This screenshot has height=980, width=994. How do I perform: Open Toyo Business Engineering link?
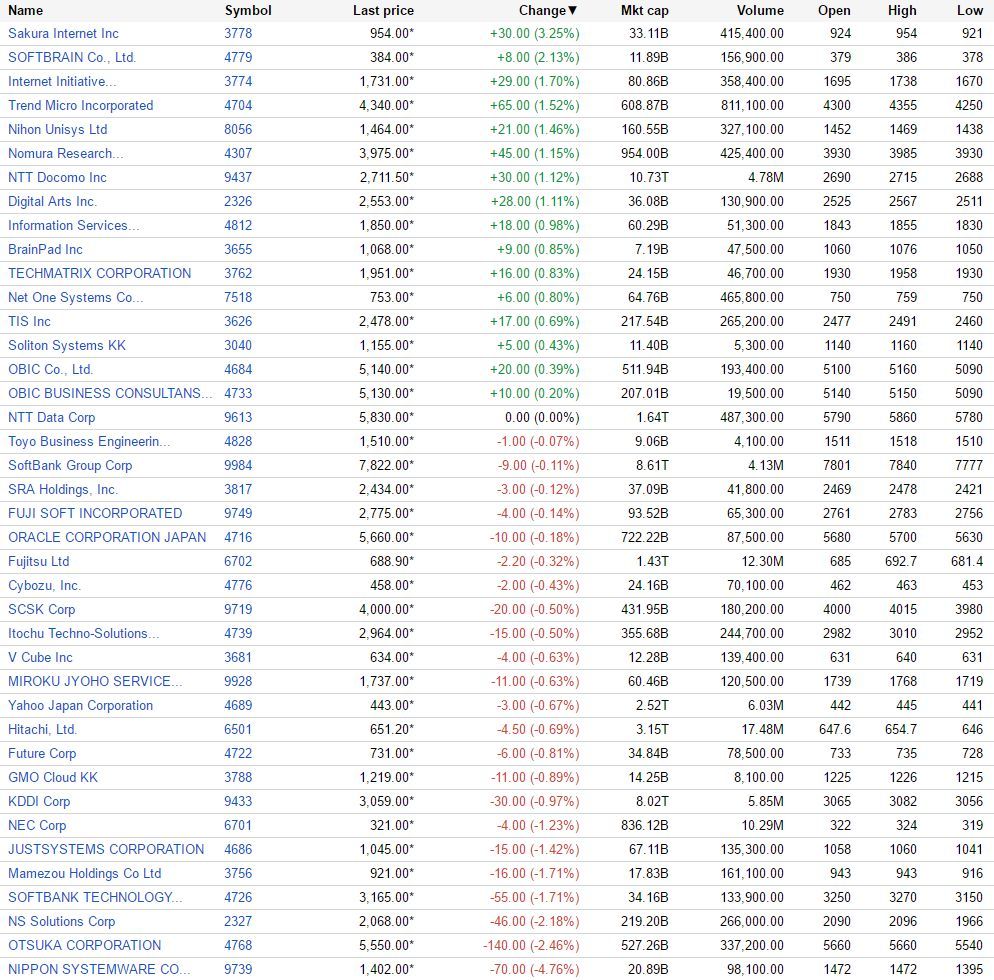(x=89, y=442)
